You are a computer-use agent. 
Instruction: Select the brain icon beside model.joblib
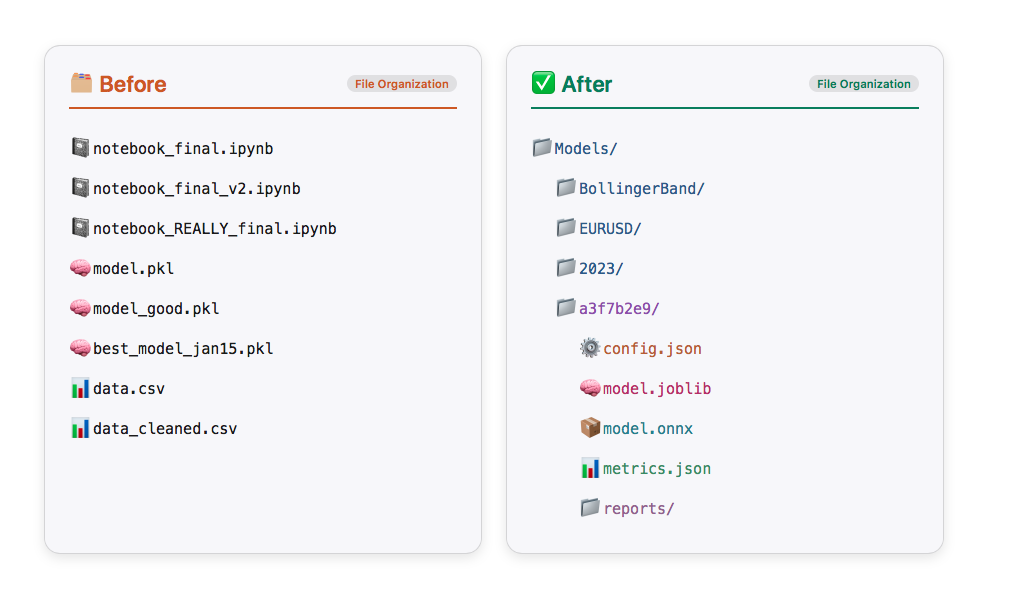(589, 388)
